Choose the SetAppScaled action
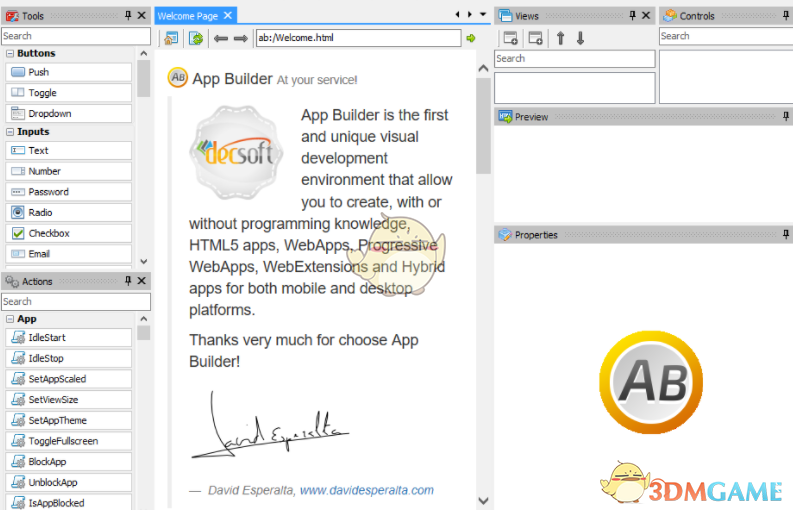The image size is (793, 510). point(69,379)
